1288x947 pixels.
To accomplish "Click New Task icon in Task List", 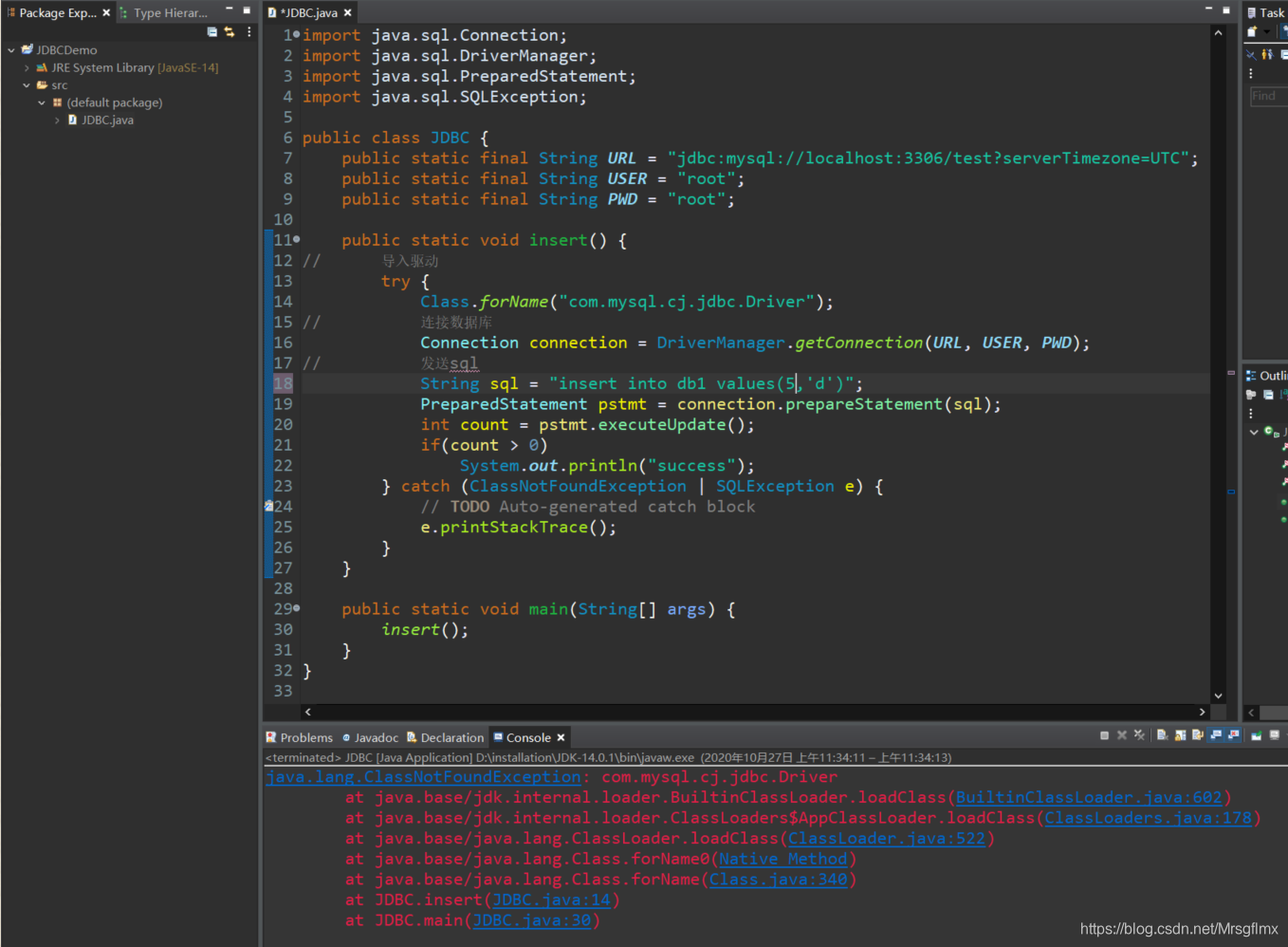I will click(x=1252, y=31).
